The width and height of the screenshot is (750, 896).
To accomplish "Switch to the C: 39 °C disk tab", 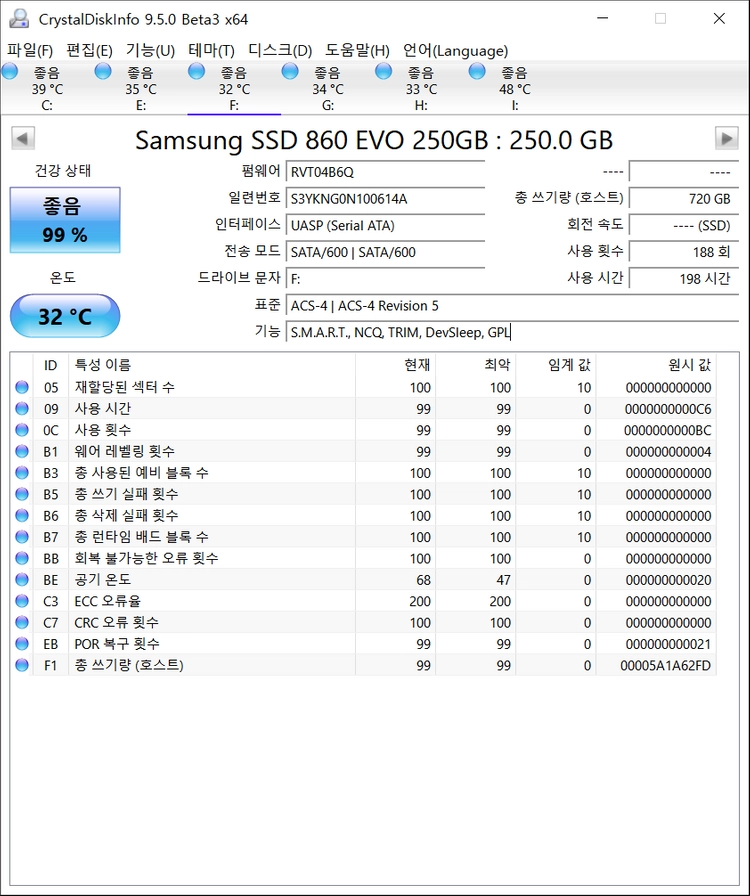I will pyautogui.click(x=47, y=89).
